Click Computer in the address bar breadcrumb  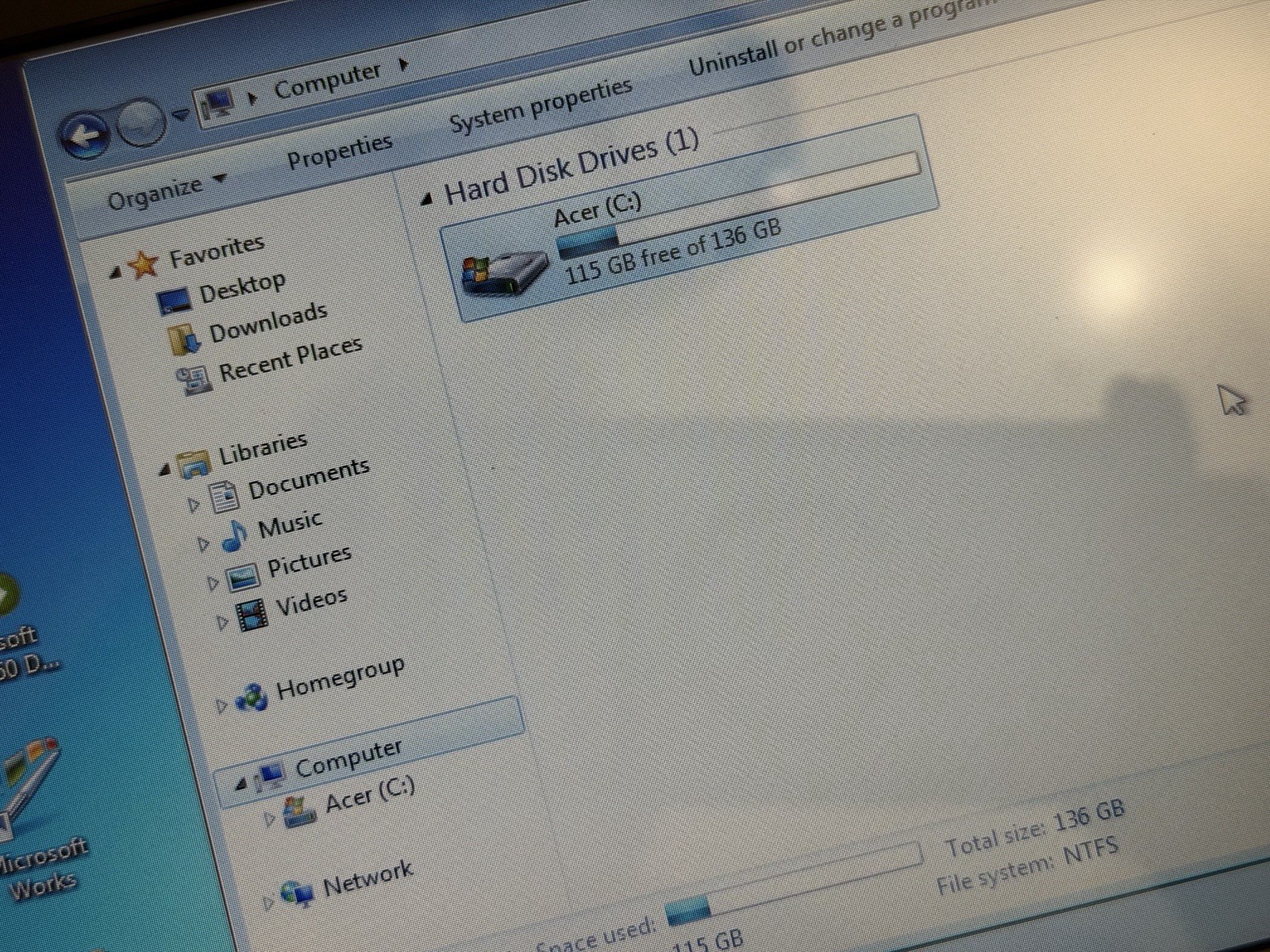click(x=328, y=81)
